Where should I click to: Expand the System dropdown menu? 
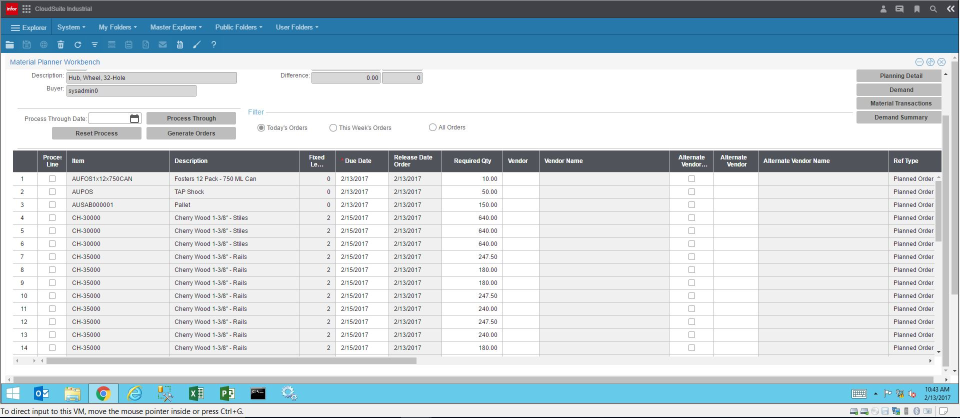tap(71, 27)
